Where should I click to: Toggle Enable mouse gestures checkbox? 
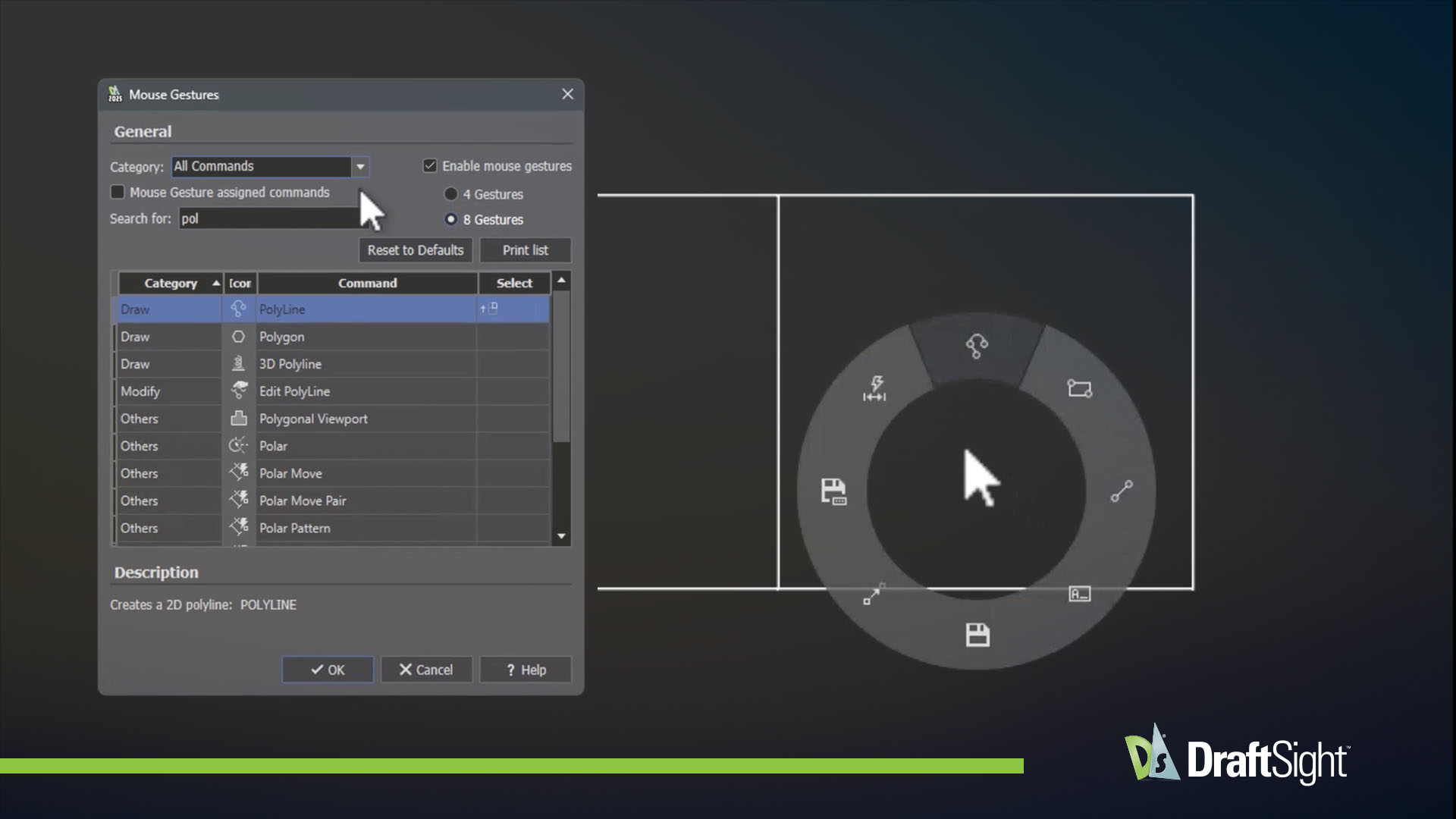point(430,165)
